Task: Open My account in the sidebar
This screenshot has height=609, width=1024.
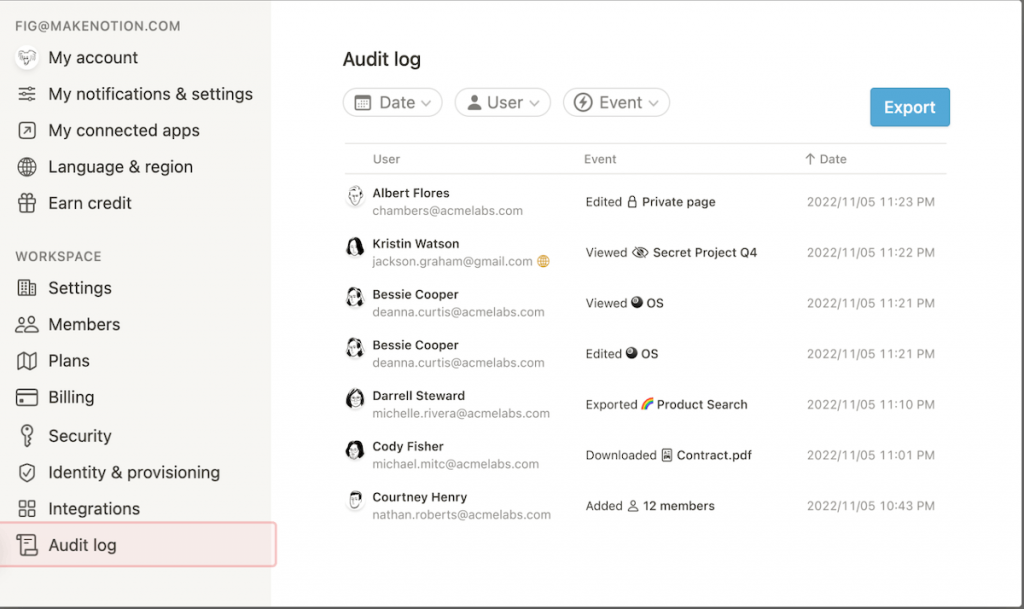Action: [x=93, y=58]
